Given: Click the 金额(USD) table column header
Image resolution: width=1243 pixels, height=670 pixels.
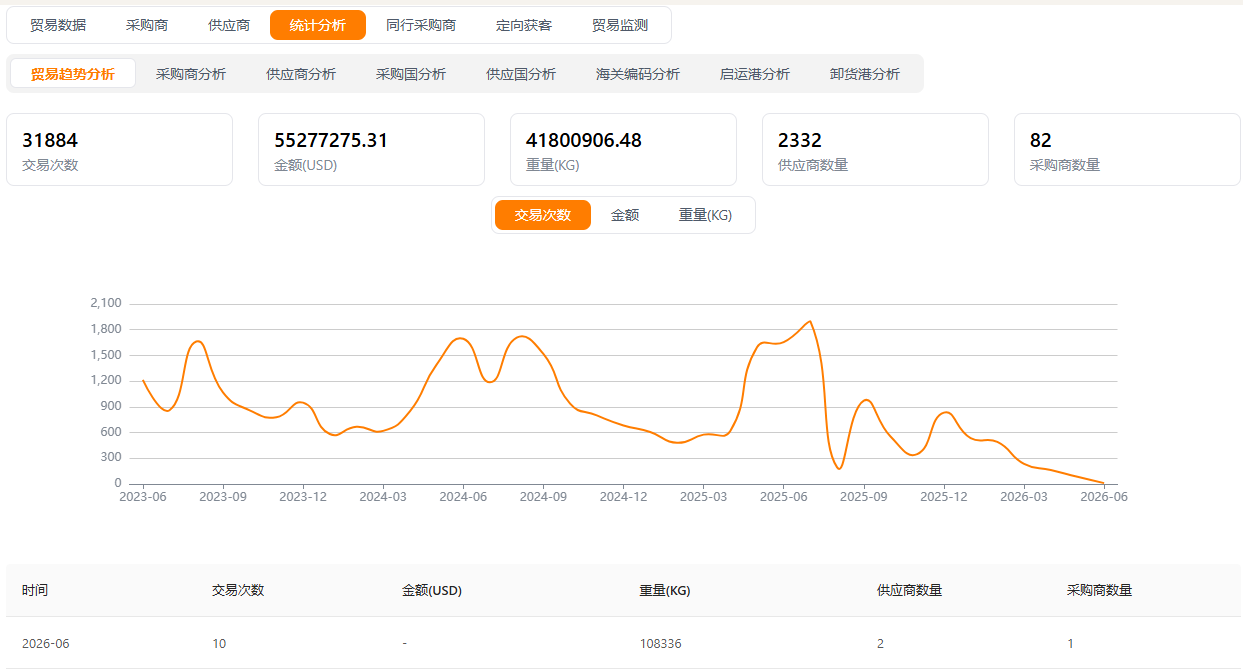Looking at the screenshot, I should (432, 590).
